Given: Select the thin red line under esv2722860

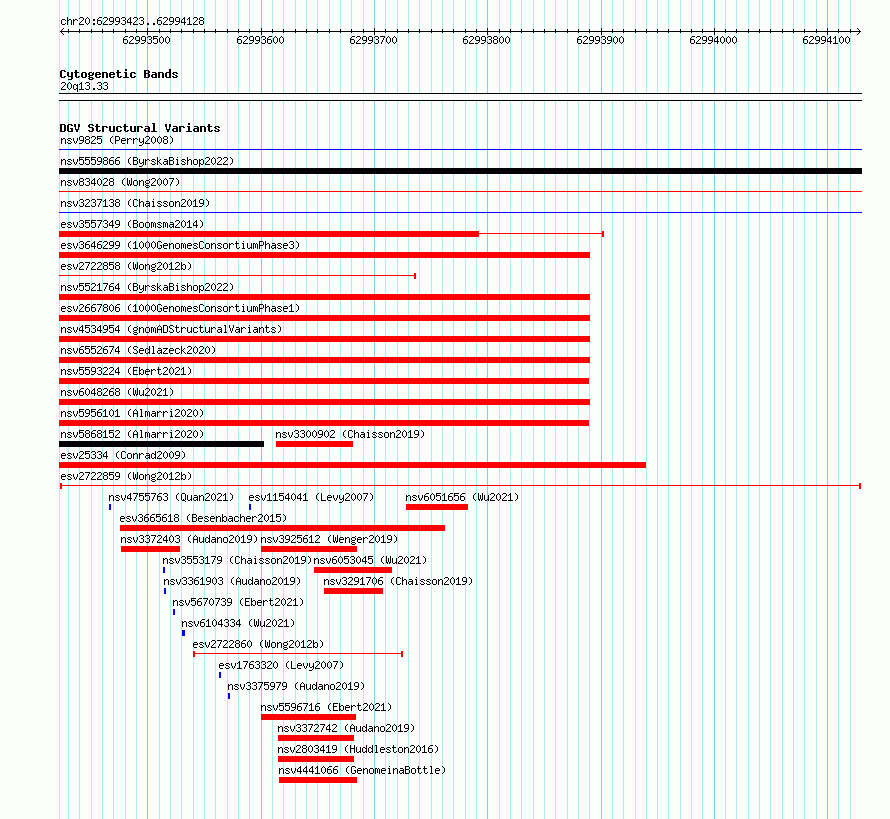Looking at the screenshot, I should click(298, 654).
